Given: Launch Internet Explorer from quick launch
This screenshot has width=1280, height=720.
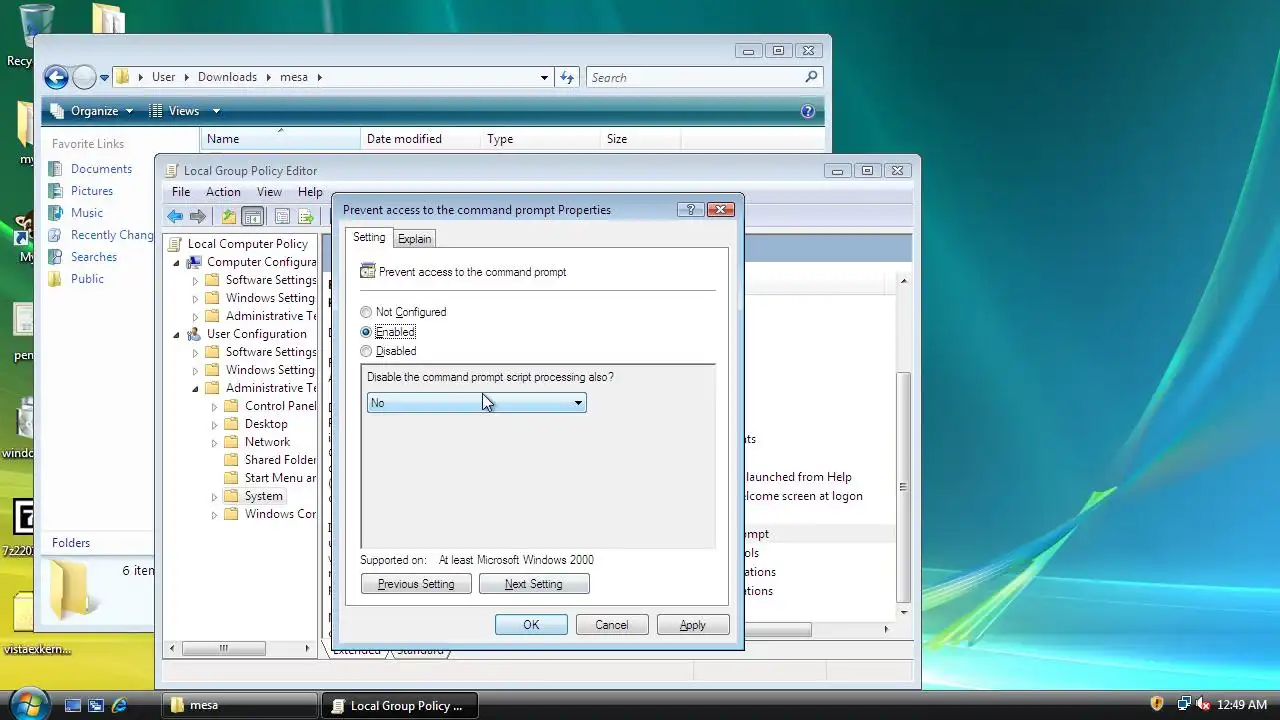Looking at the screenshot, I should point(119,705).
